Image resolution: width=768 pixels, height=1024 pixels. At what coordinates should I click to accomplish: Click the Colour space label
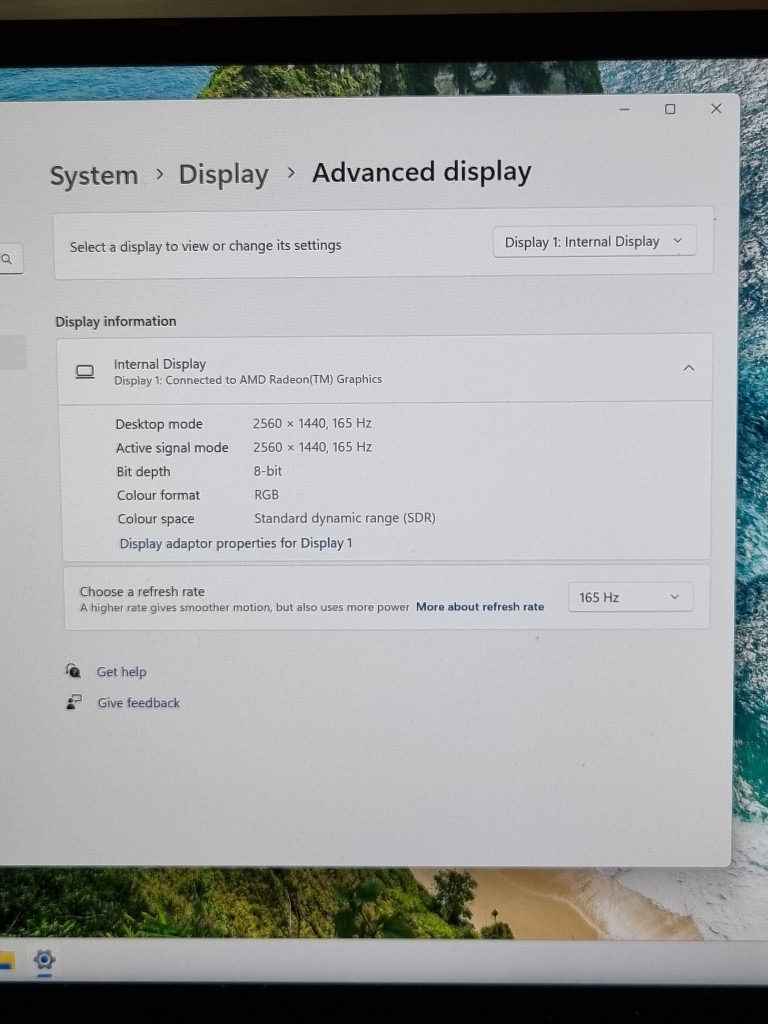coord(155,519)
